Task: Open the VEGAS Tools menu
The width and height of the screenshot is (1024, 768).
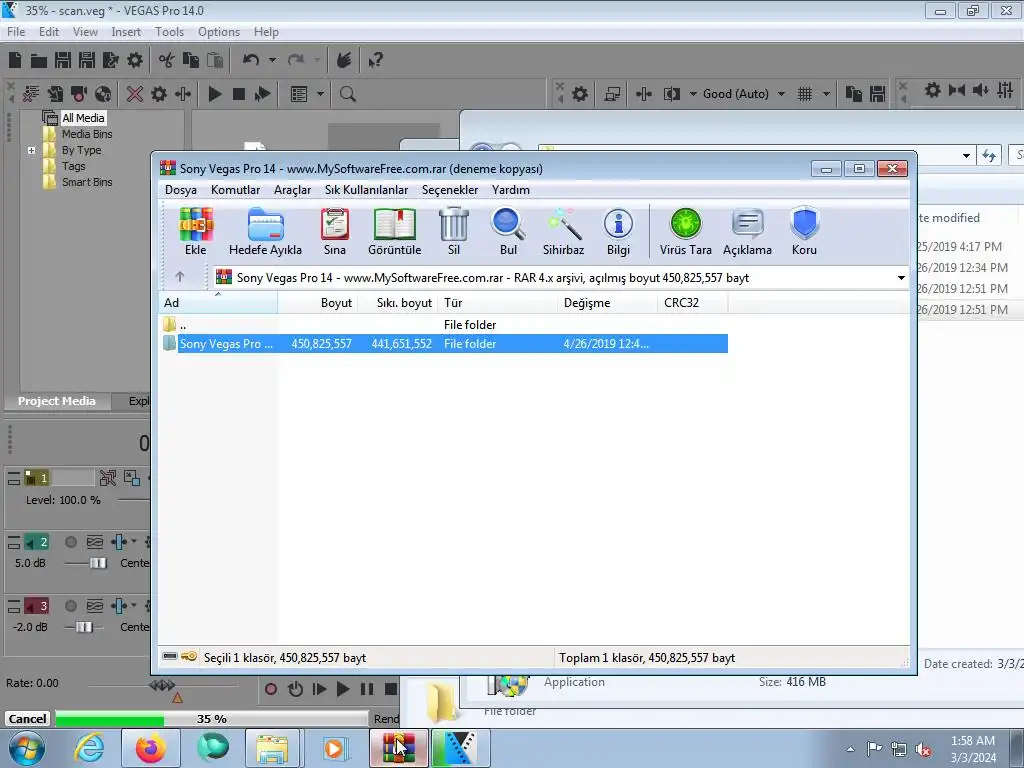Action: [169, 32]
